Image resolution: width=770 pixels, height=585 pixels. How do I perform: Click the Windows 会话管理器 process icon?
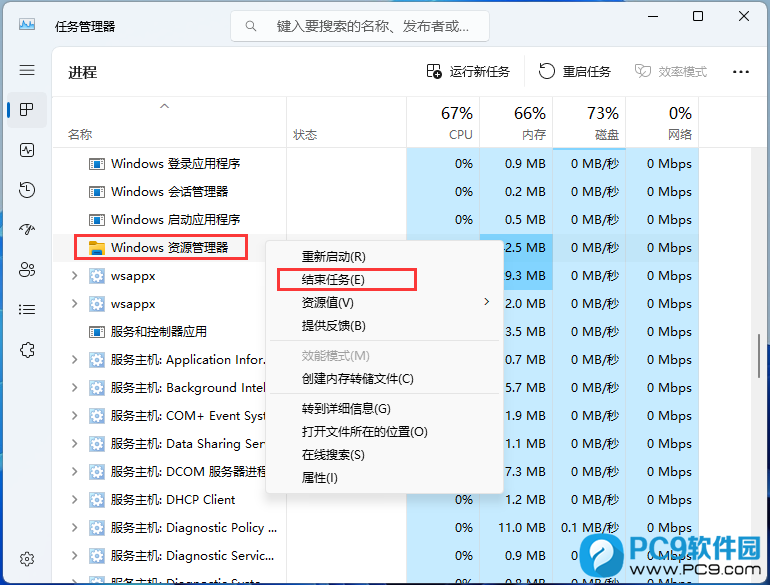pos(97,192)
